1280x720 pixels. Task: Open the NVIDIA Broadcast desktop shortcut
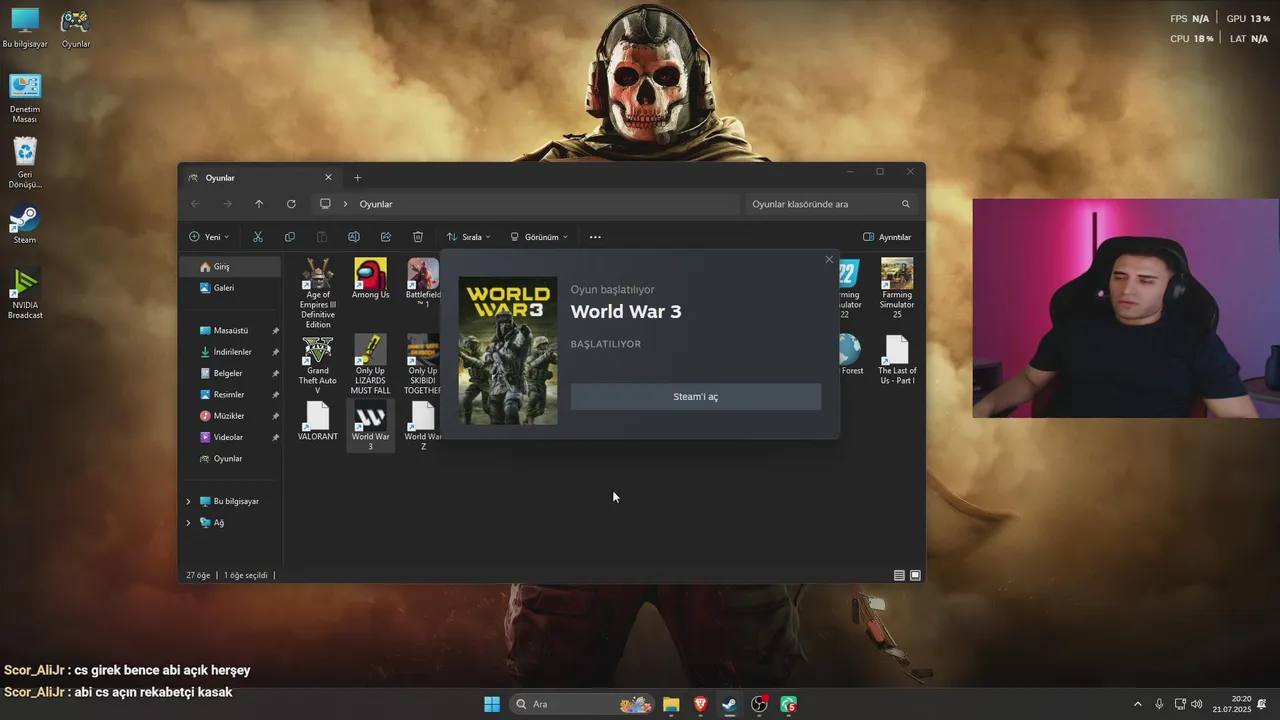25,294
